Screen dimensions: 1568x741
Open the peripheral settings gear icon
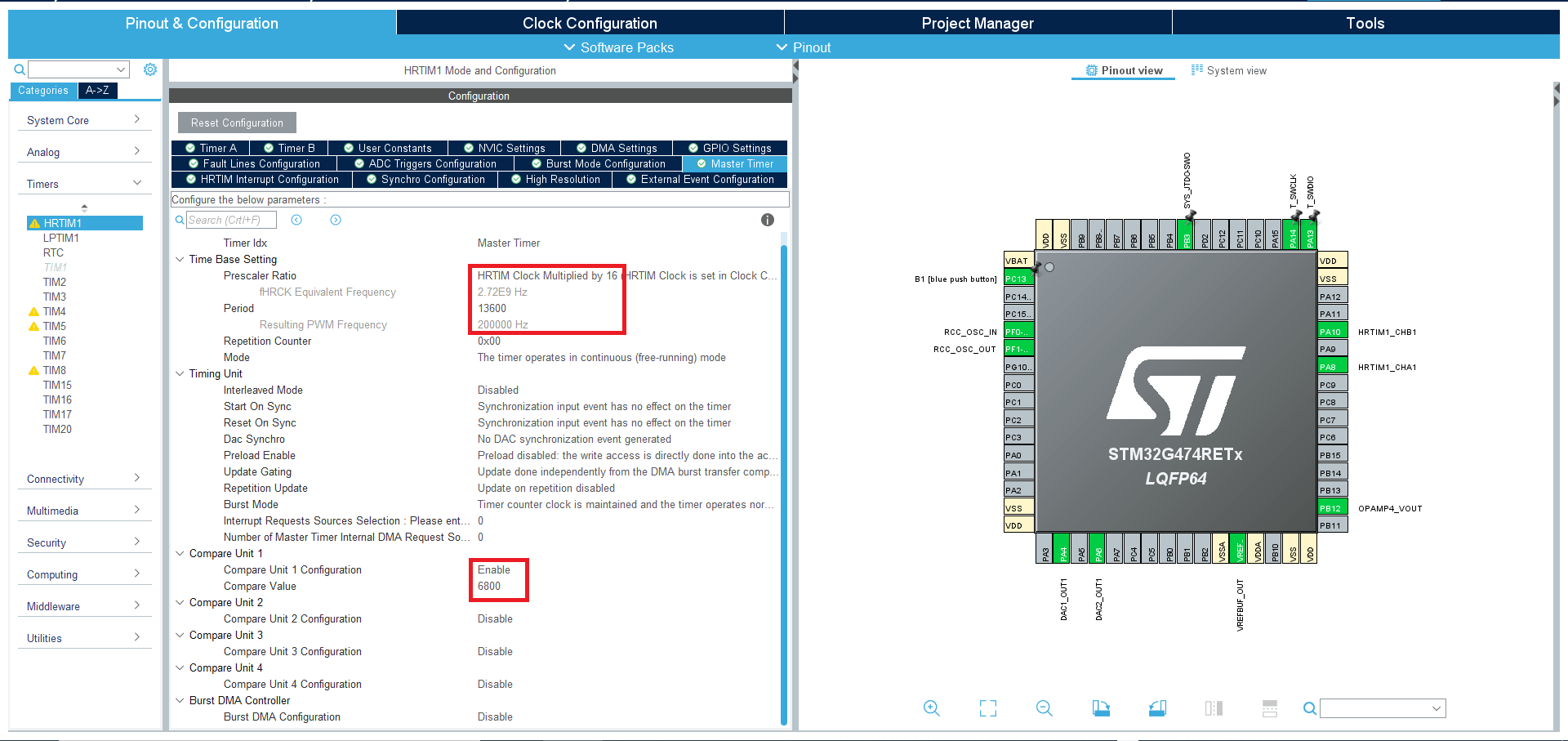(x=150, y=69)
